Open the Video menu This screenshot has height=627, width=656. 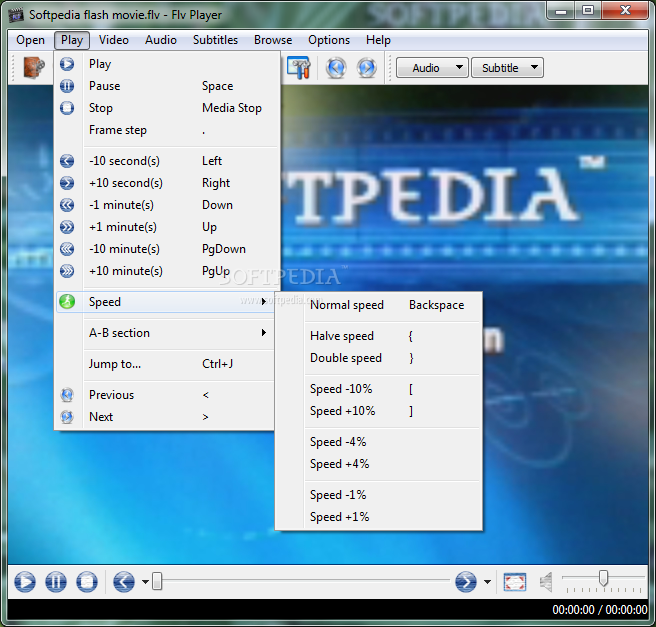(114, 40)
